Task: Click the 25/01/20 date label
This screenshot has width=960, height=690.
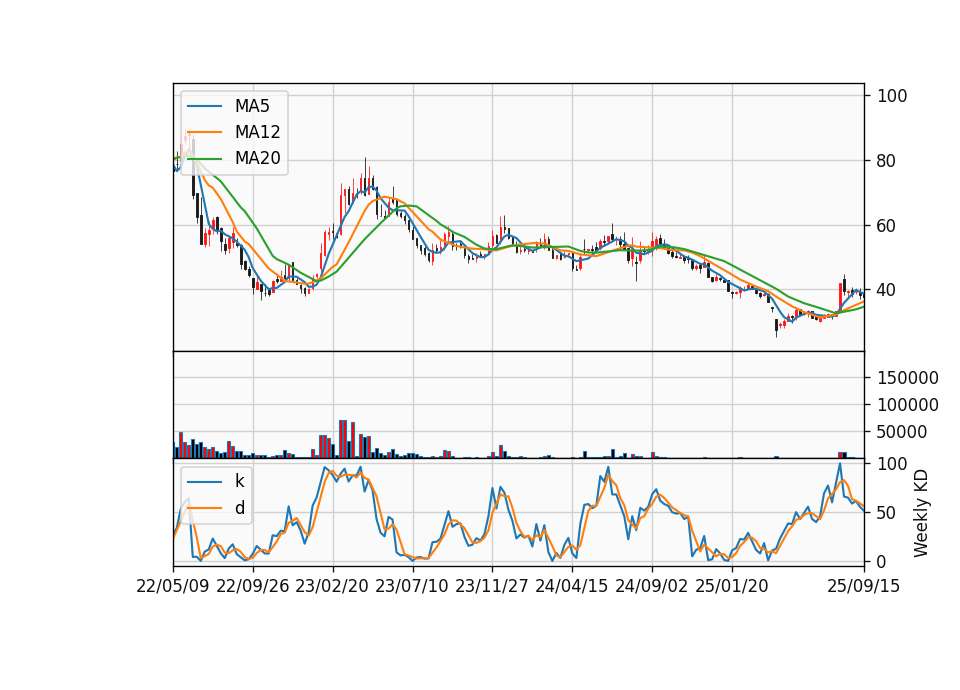Action: pyautogui.click(x=732, y=586)
